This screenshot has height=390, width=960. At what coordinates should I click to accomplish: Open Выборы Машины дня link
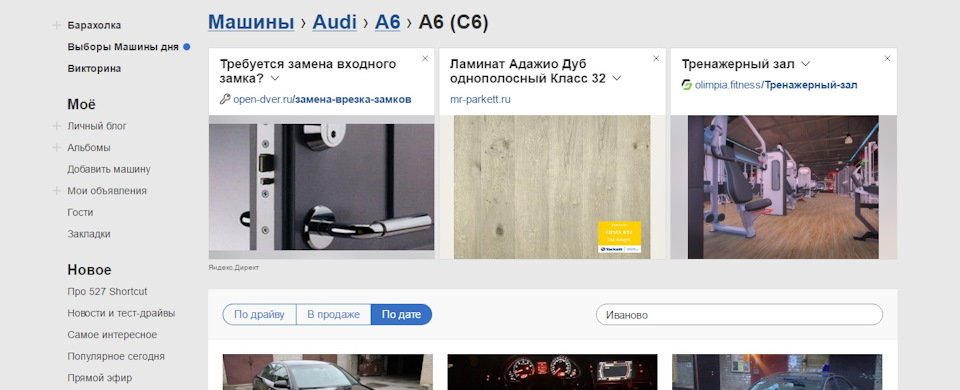coord(123,47)
